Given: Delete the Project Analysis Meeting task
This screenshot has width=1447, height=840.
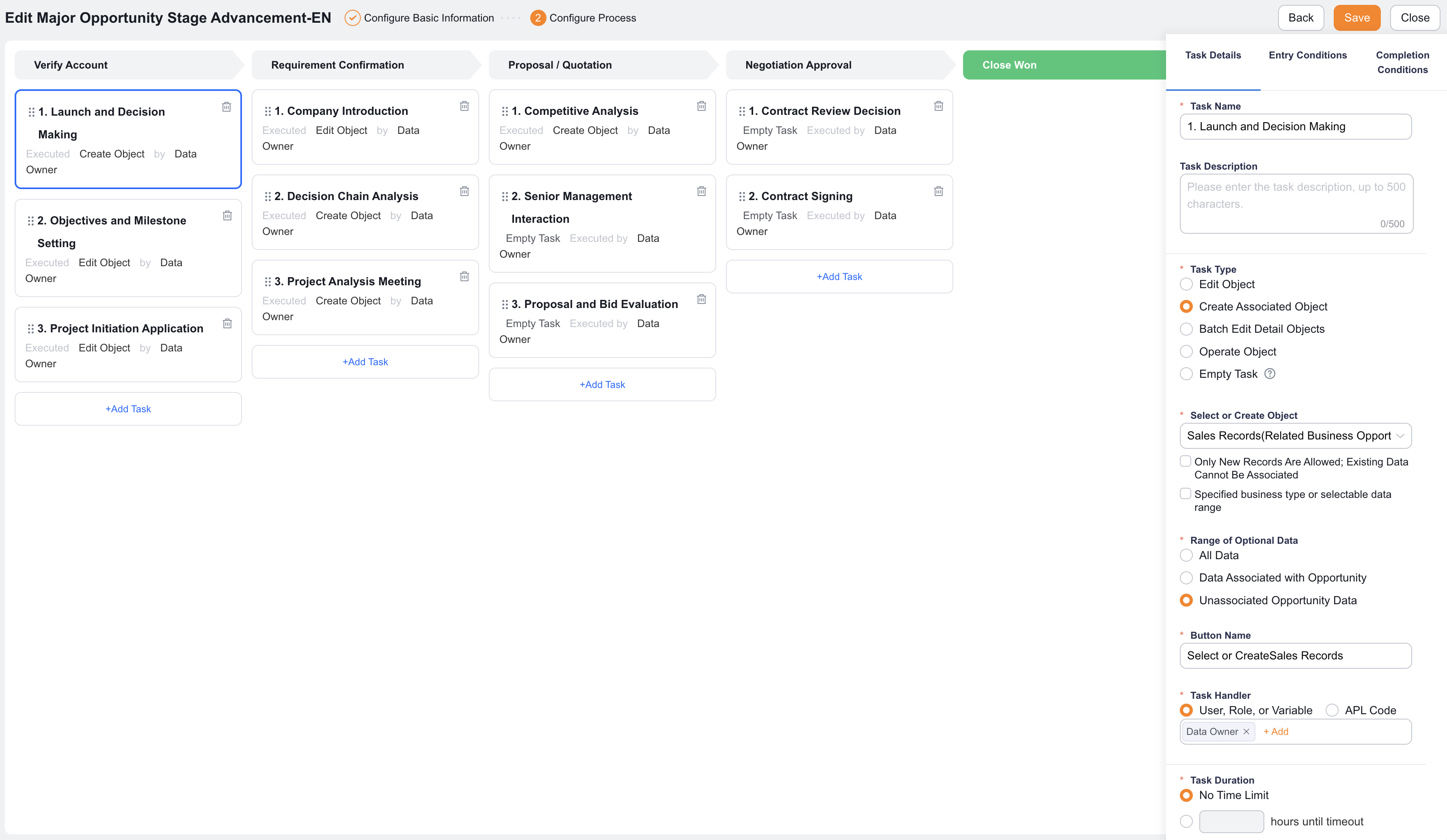Looking at the screenshot, I should coord(464,277).
